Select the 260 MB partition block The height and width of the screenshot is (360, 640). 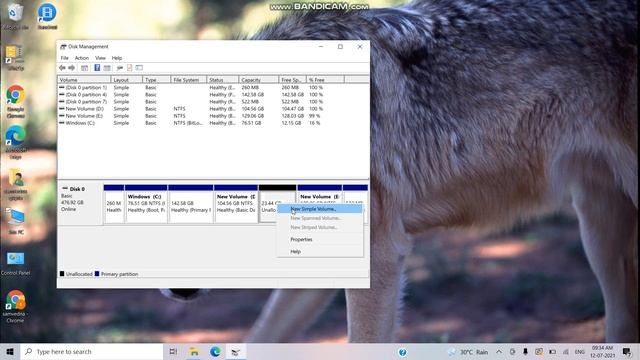[114, 204]
